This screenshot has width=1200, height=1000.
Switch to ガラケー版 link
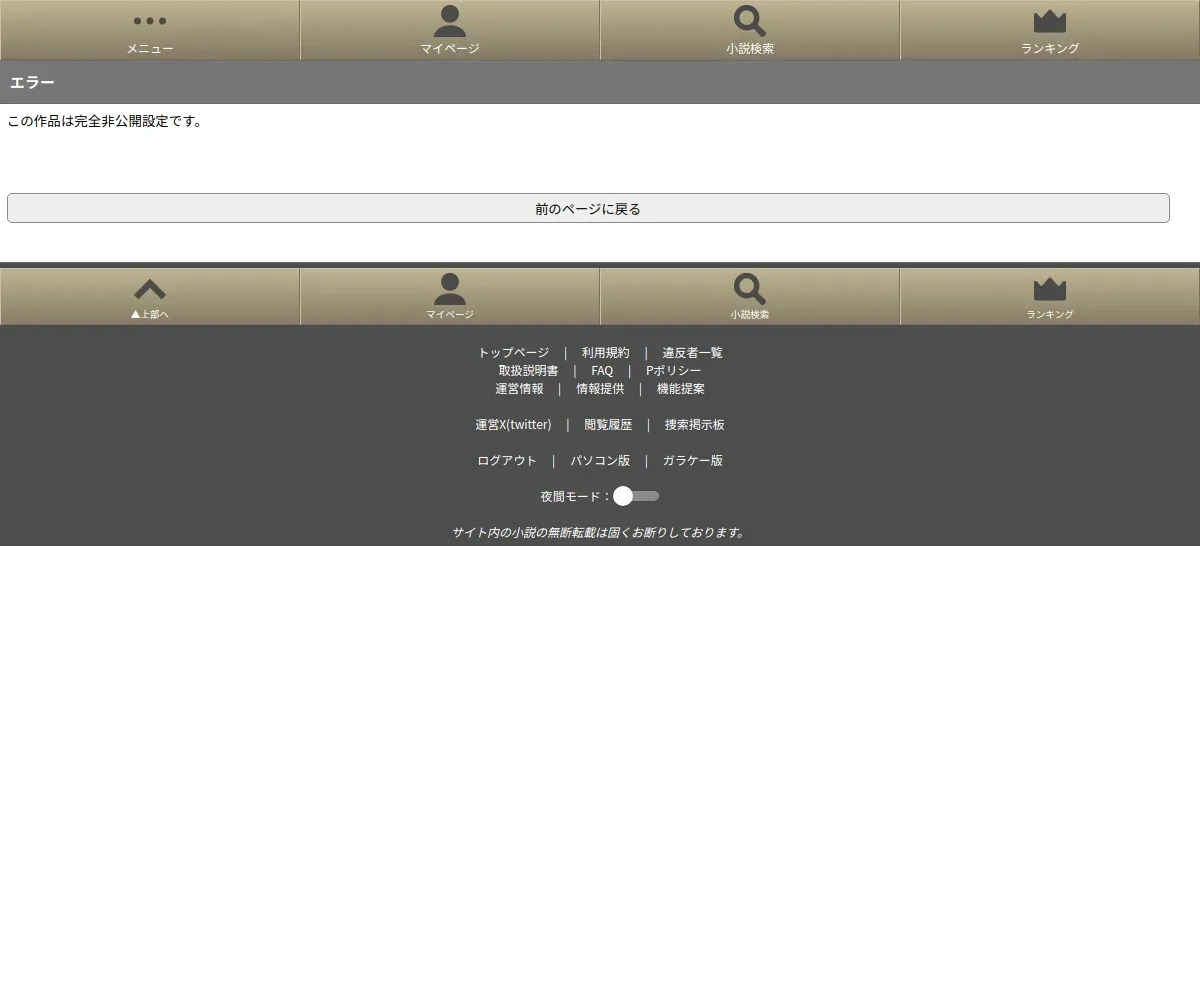point(693,461)
